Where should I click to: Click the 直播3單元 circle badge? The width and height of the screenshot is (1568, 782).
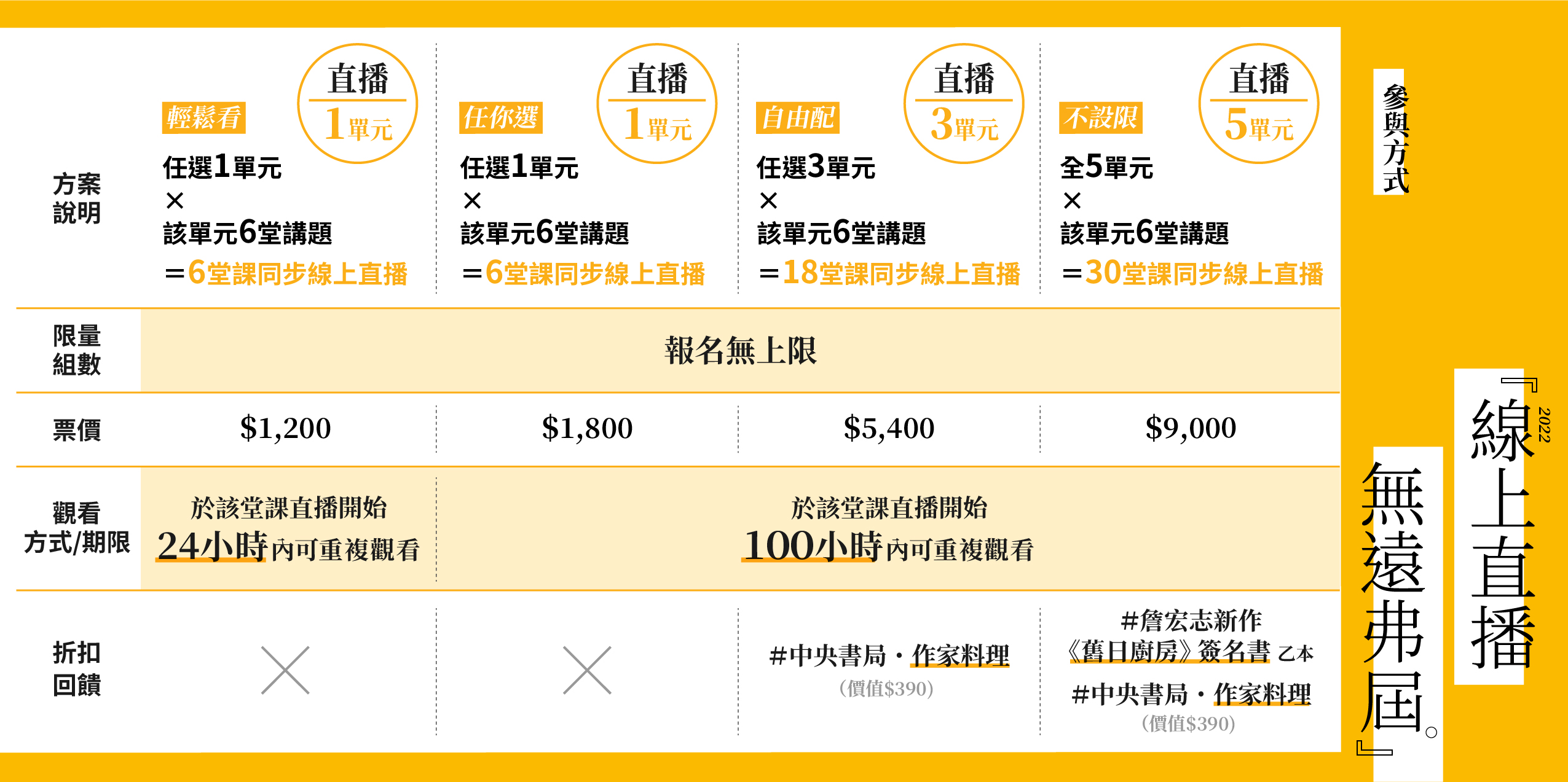click(x=964, y=103)
